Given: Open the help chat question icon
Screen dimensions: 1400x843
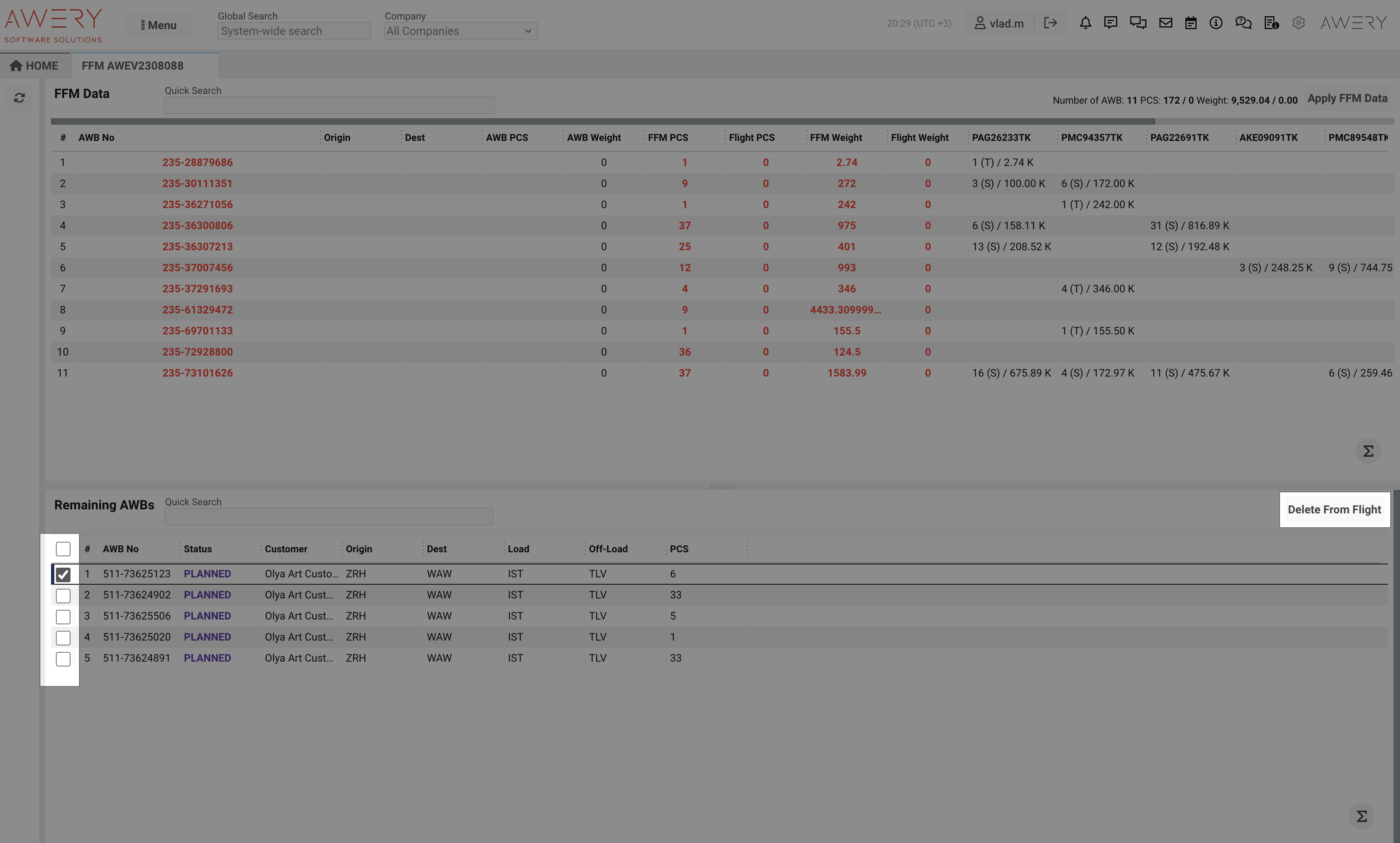Looking at the screenshot, I should point(1243,23).
